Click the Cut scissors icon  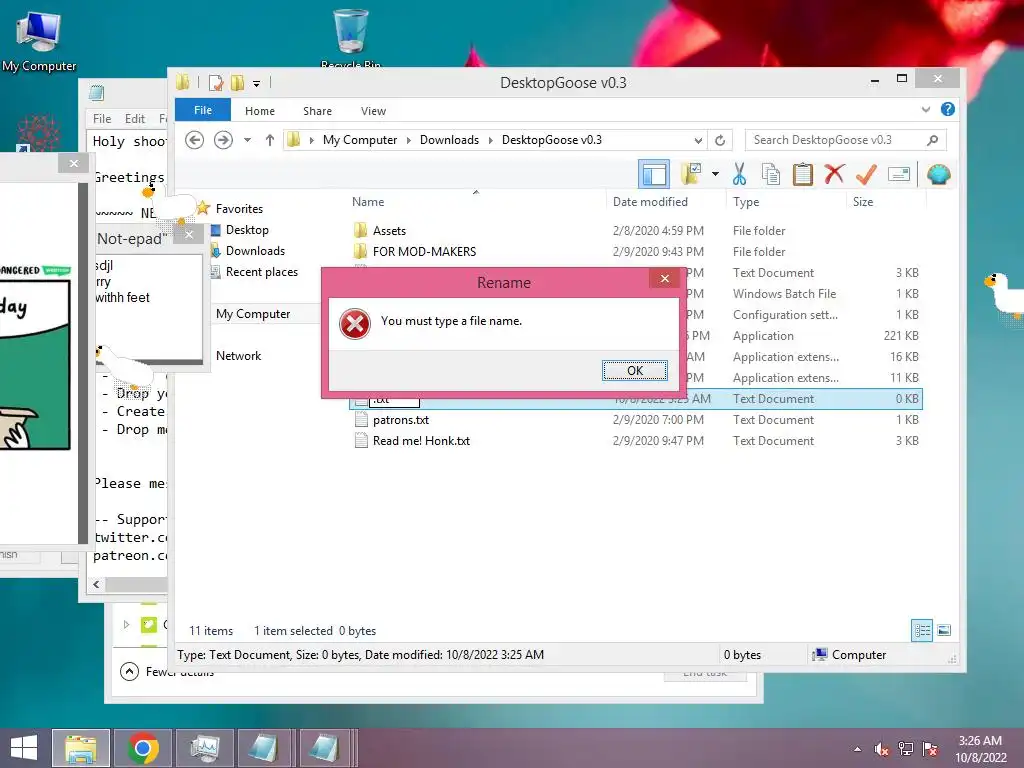(x=739, y=174)
